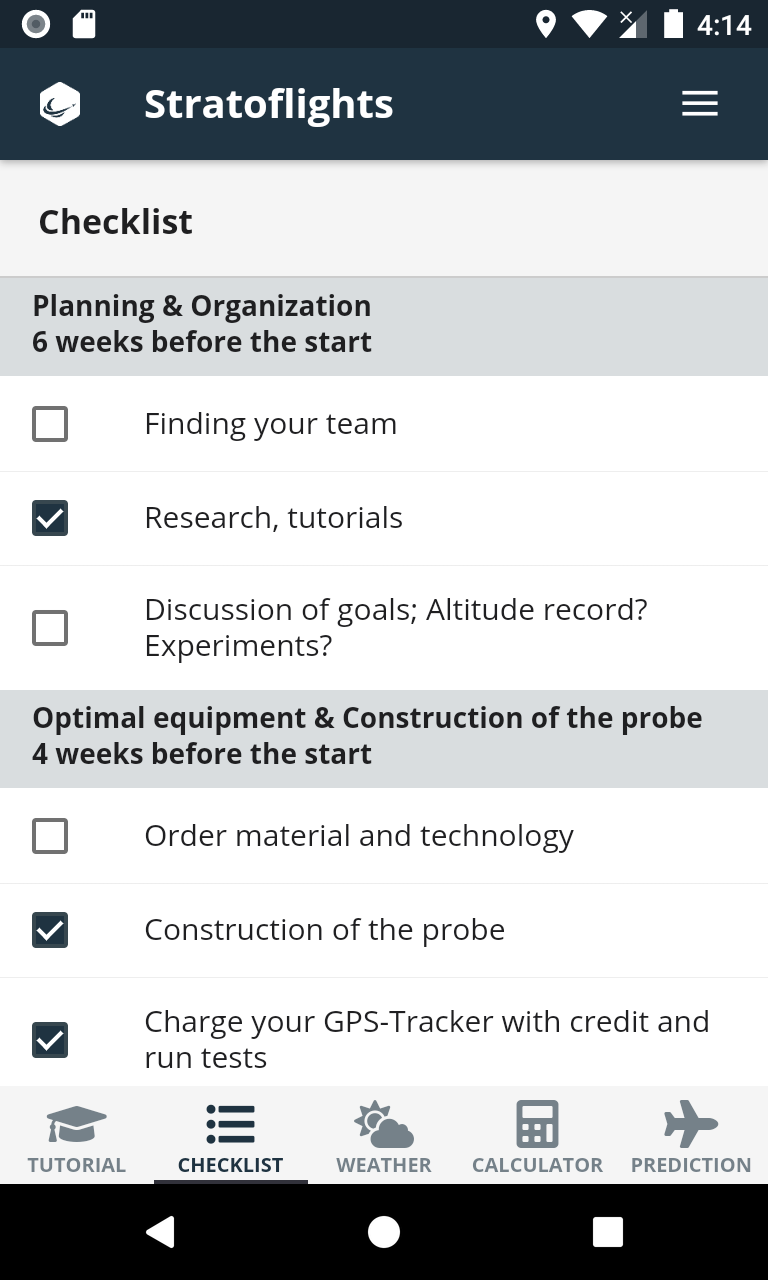This screenshot has width=768, height=1280.
Task: Uncheck the 'Research, tutorials' checkbox
Action: tap(50, 518)
